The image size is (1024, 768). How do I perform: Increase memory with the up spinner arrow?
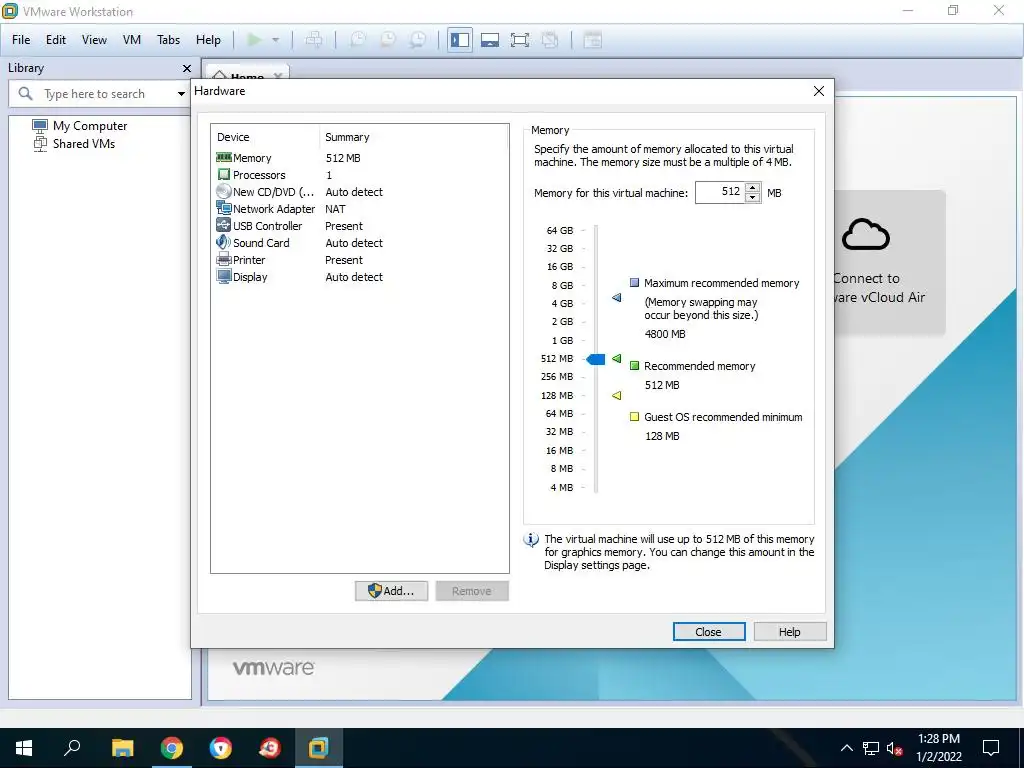[x=753, y=187]
